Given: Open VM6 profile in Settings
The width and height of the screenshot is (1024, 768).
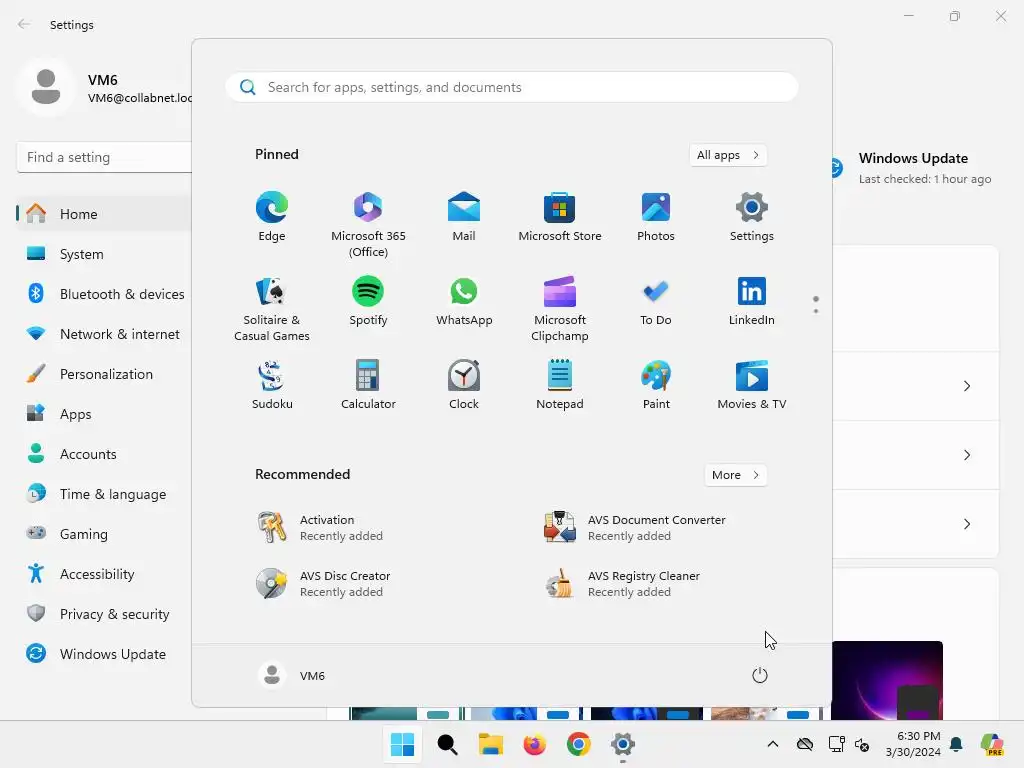Looking at the screenshot, I should [104, 88].
